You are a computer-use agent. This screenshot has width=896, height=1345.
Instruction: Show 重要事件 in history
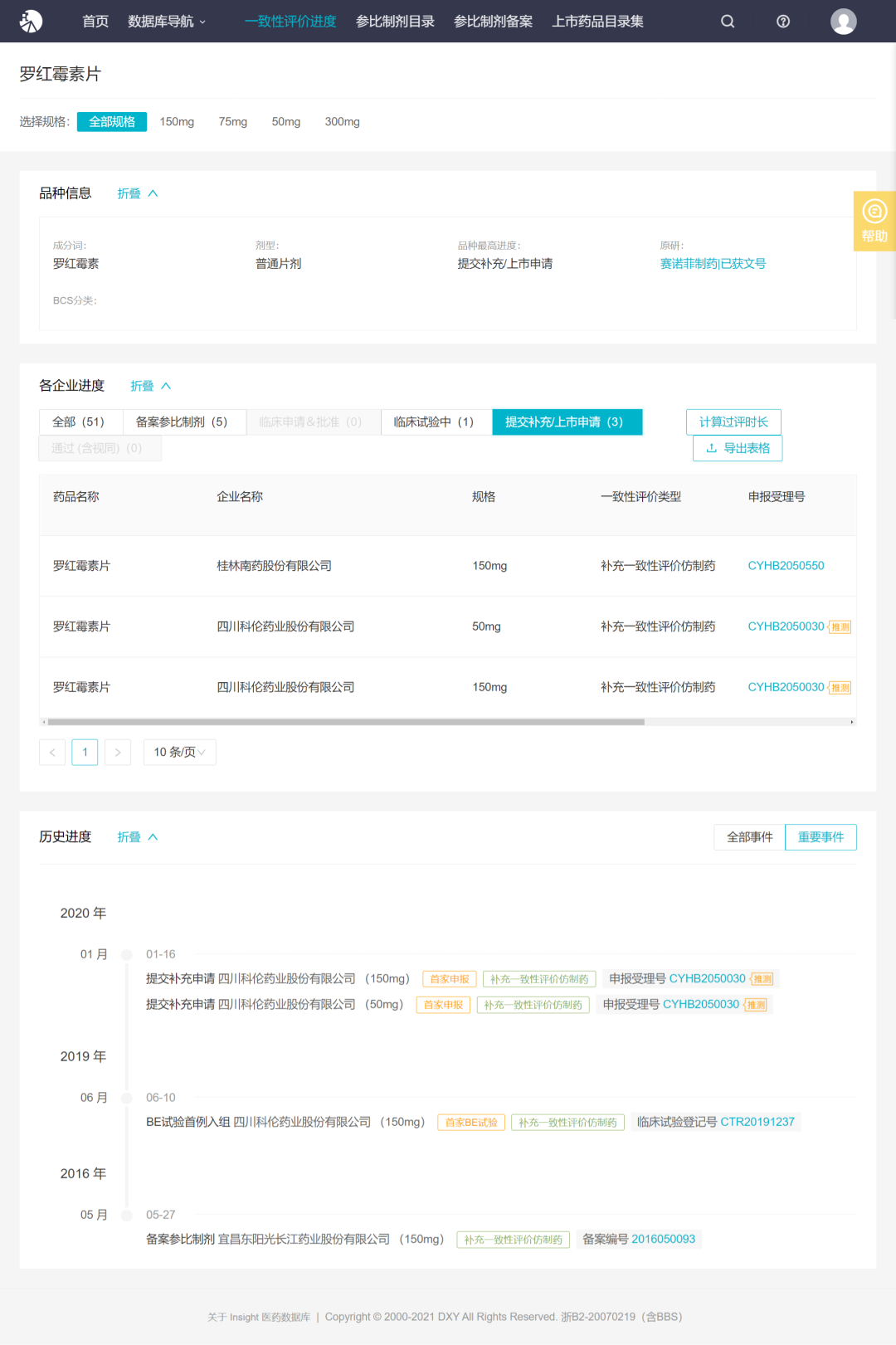[821, 837]
